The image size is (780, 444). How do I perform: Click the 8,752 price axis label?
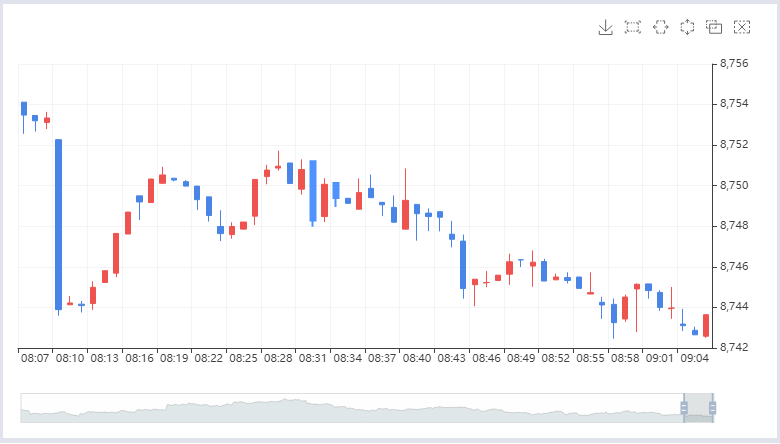pyautogui.click(x=734, y=145)
